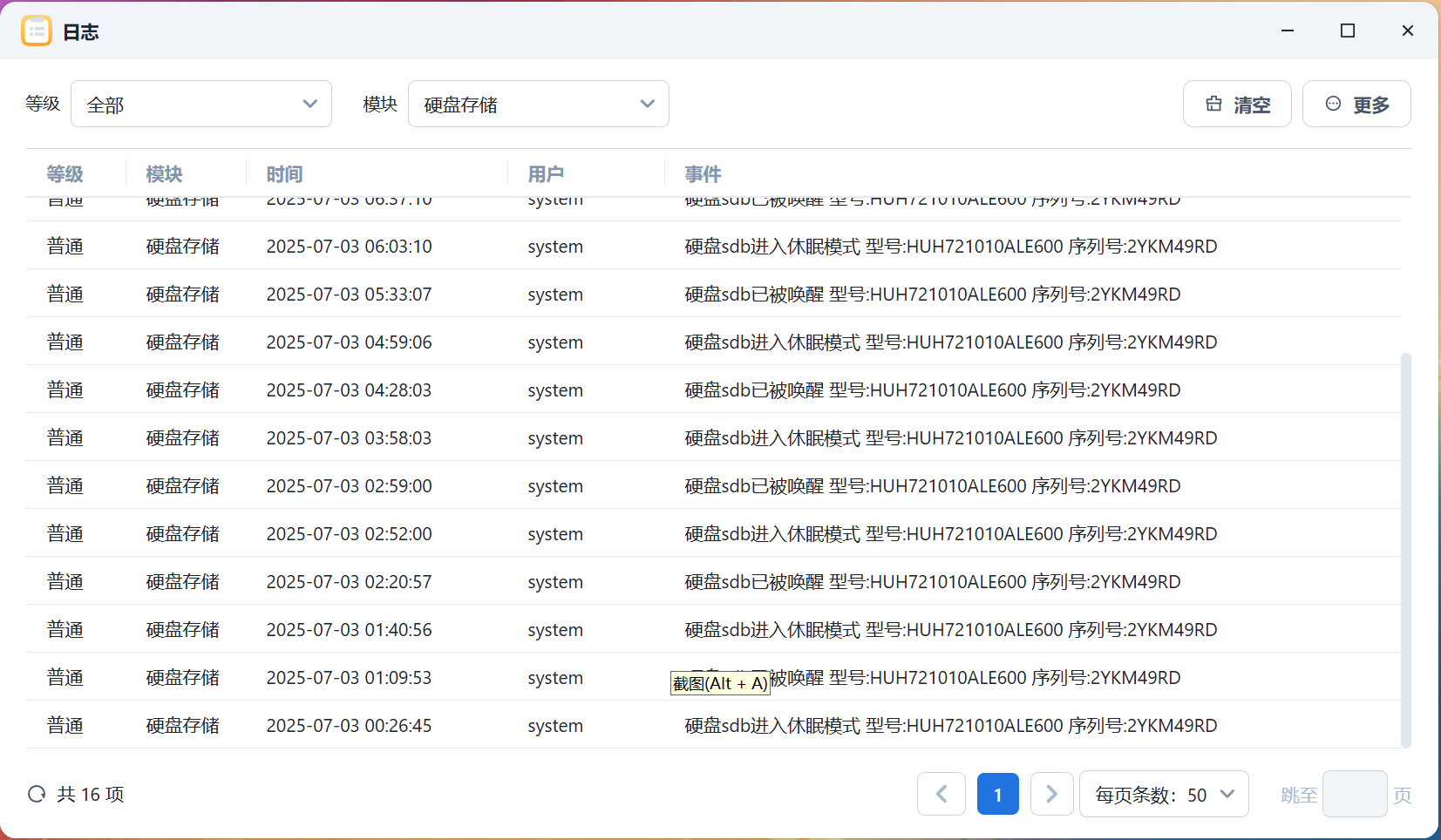The image size is (1441, 840).
Task: Click event text of the 02:52:00 row
Action: 951,534
